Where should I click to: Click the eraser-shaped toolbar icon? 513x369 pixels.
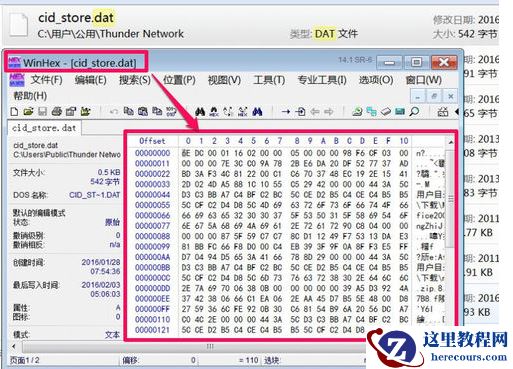click(x=386, y=112)
